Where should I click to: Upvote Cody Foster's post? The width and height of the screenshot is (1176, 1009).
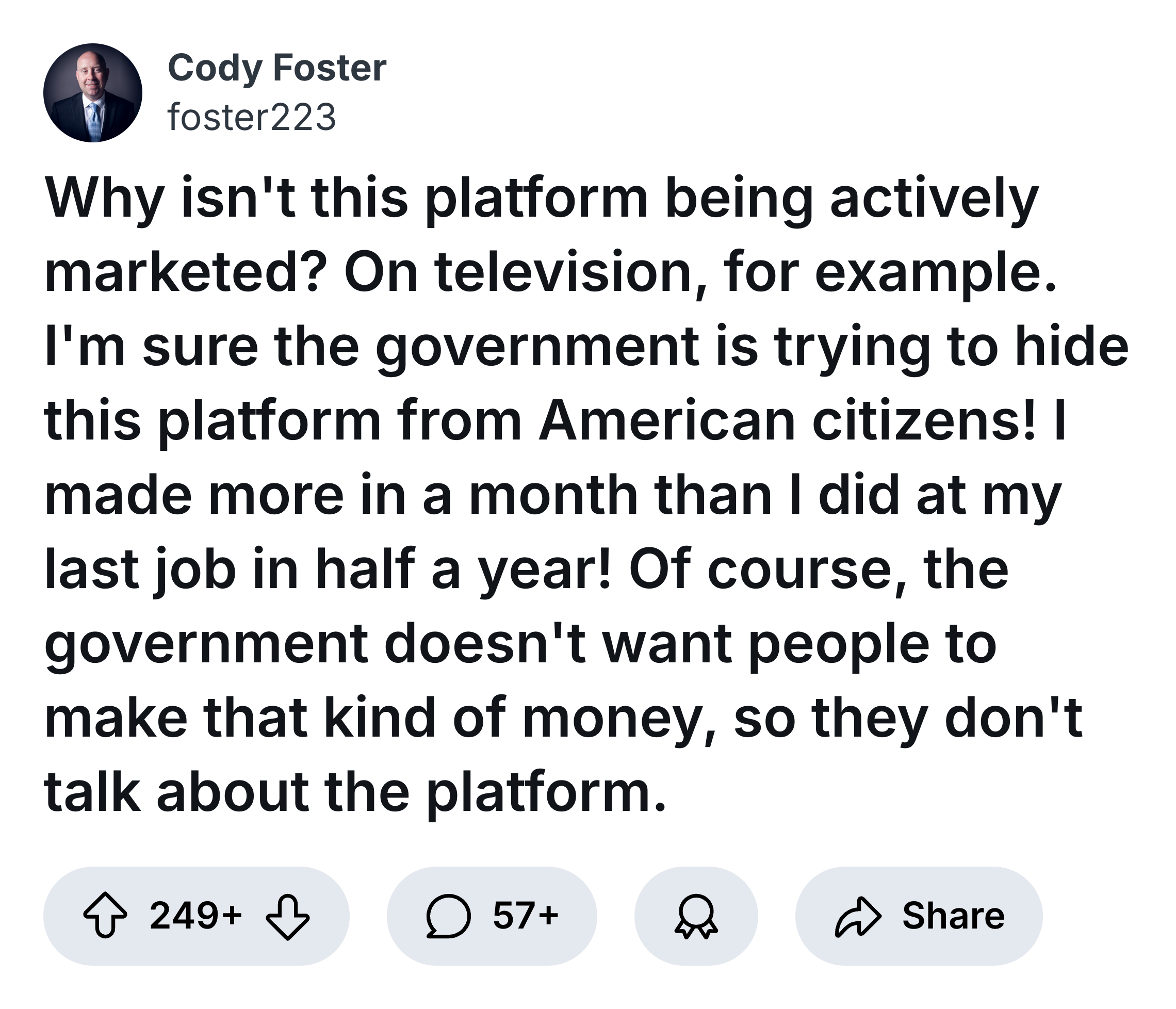pyautogui.click(x=106, y=915)
